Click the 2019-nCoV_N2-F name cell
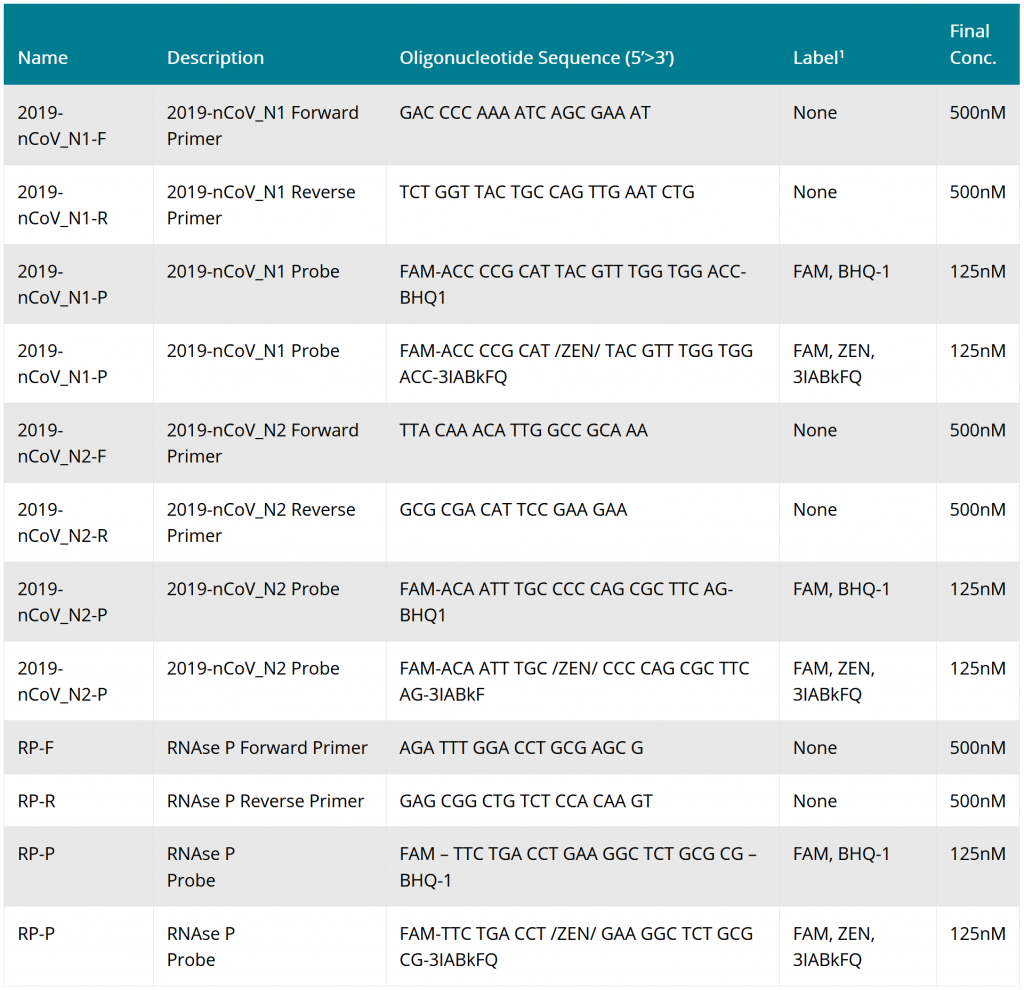The height and width of the screenshot is (990, 1024). pyautogui.click(x=62, y=443)
